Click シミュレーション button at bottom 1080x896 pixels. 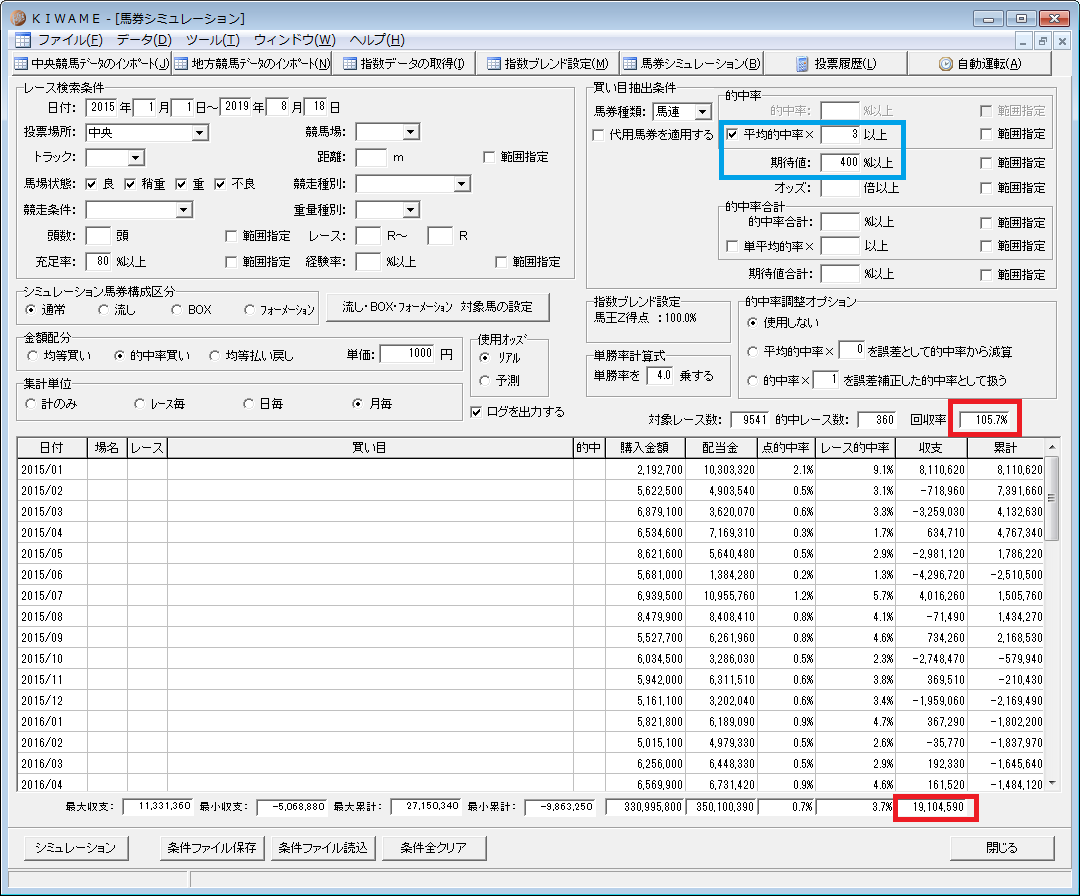click(x=76, y=848)
